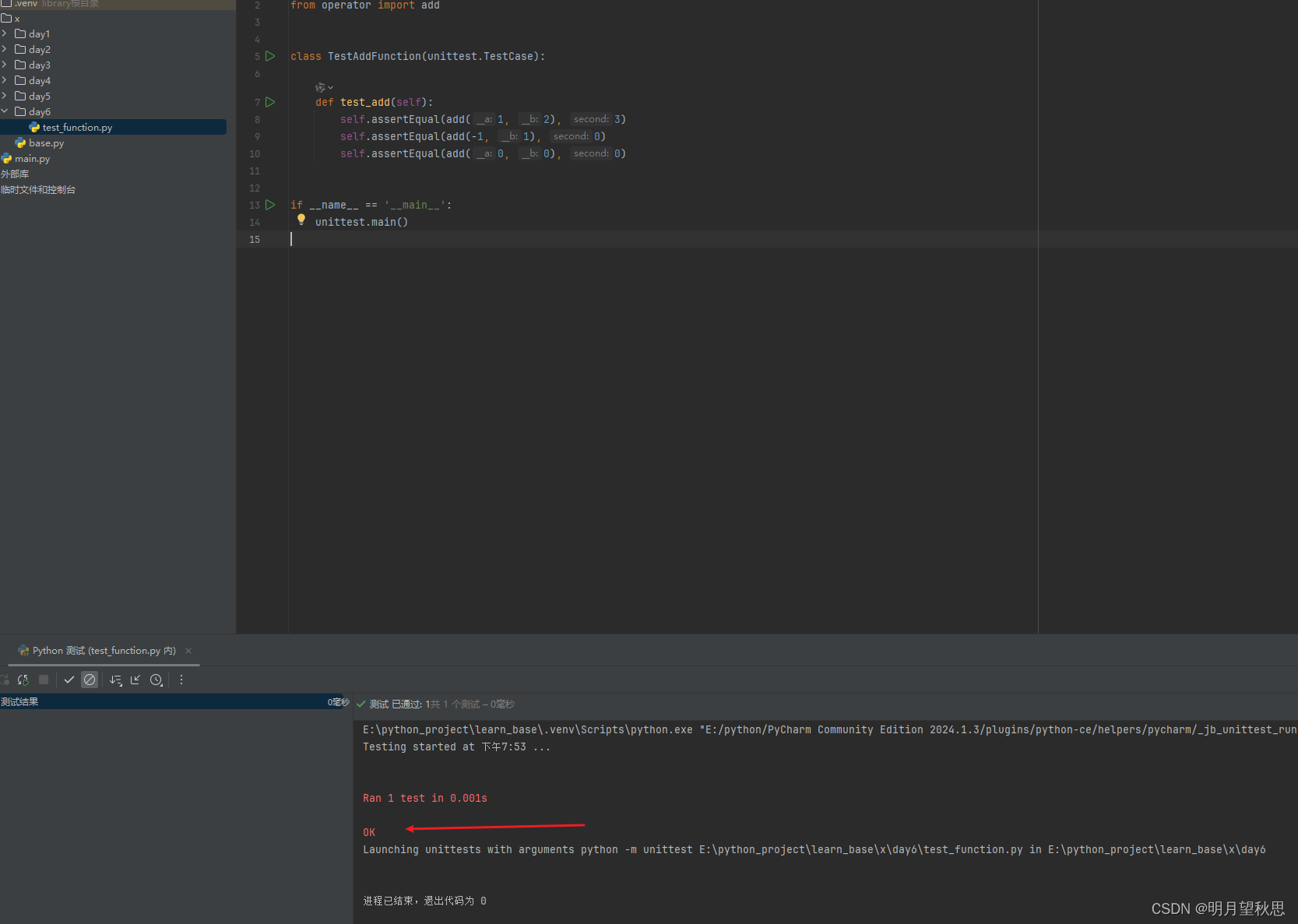Expand the day4 folder chevron
The width and height of the screenshot is (1298, 924).
click(5, 80)
